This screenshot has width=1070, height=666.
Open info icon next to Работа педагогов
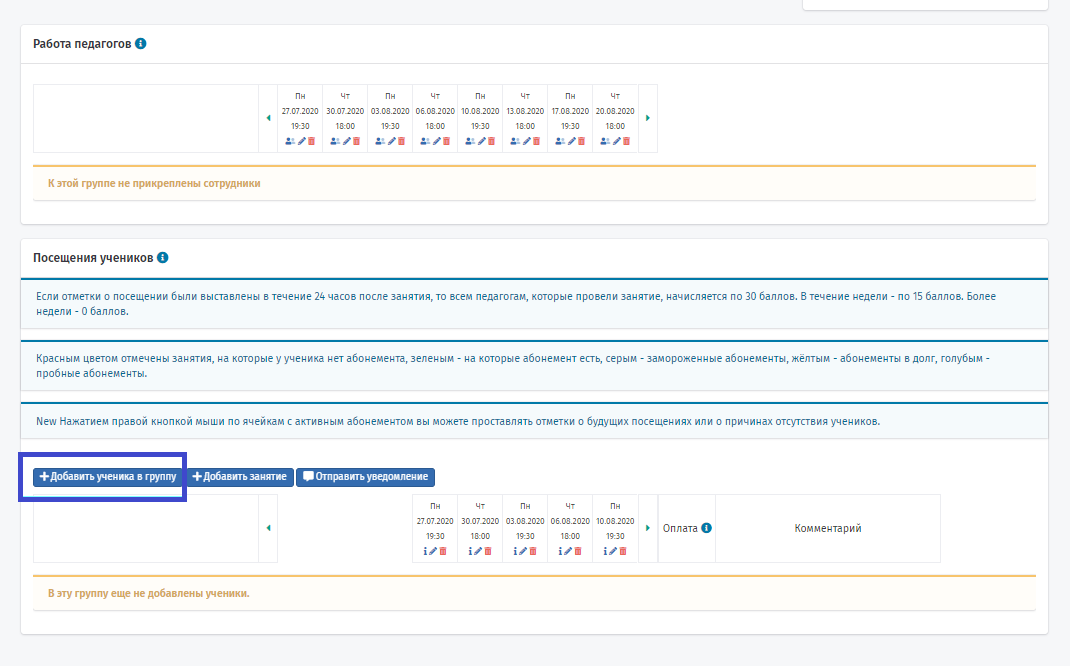(141, 44)
